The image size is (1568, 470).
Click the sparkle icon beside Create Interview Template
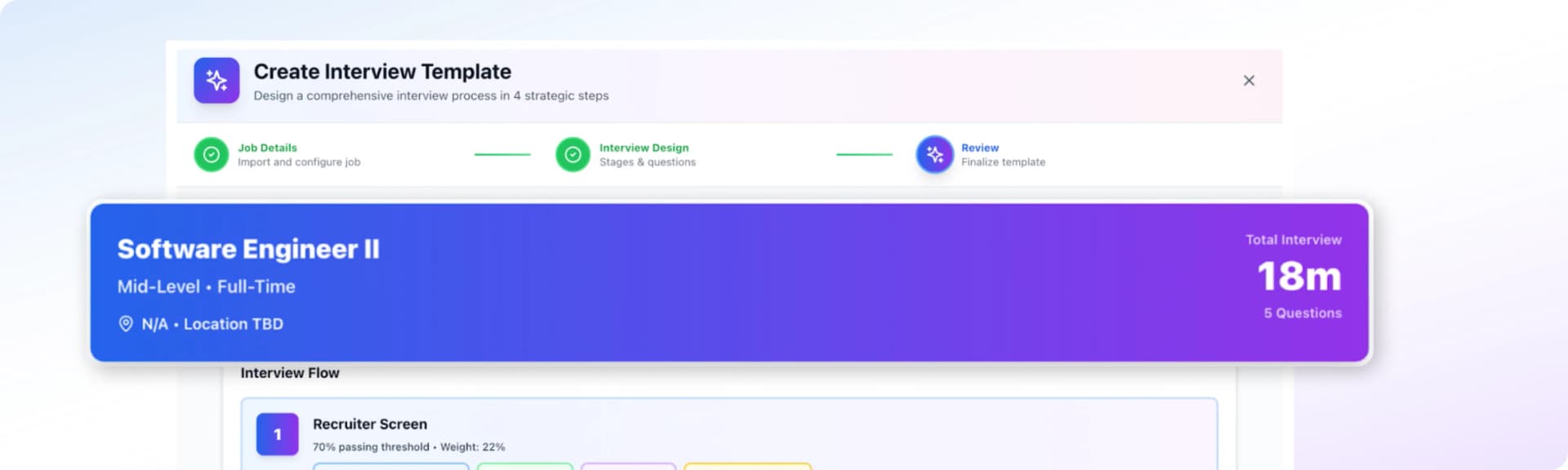[x=216, y=80]
